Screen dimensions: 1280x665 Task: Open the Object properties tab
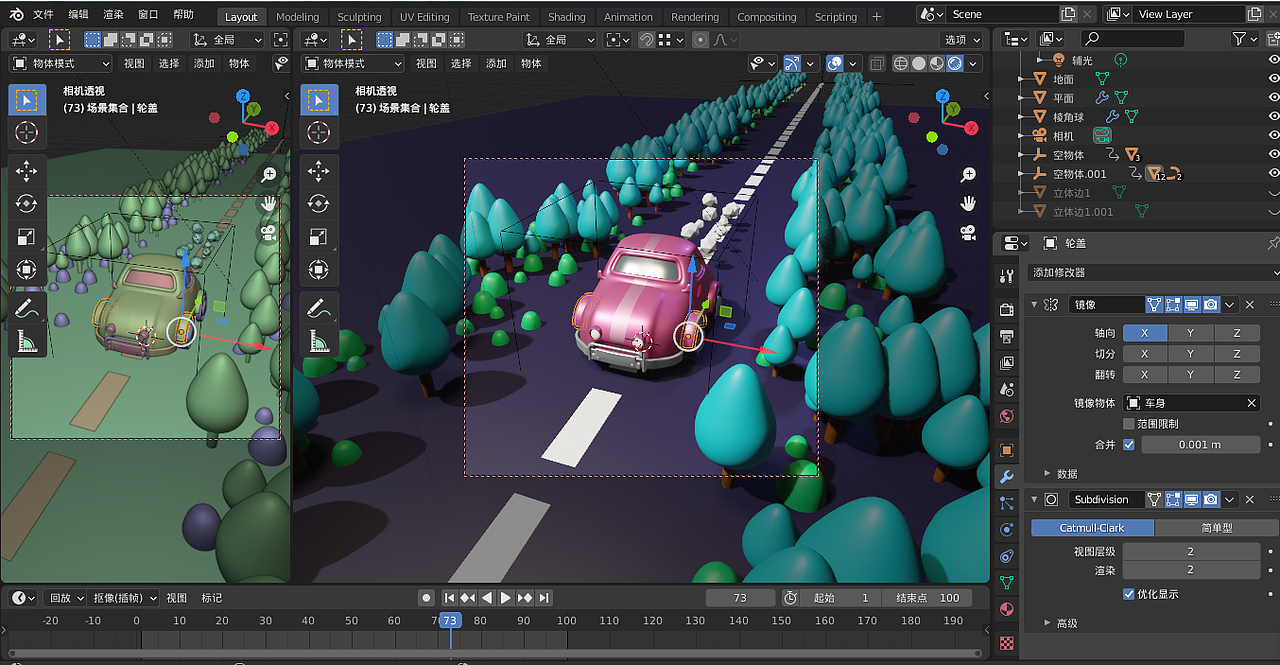point(1007,450)
